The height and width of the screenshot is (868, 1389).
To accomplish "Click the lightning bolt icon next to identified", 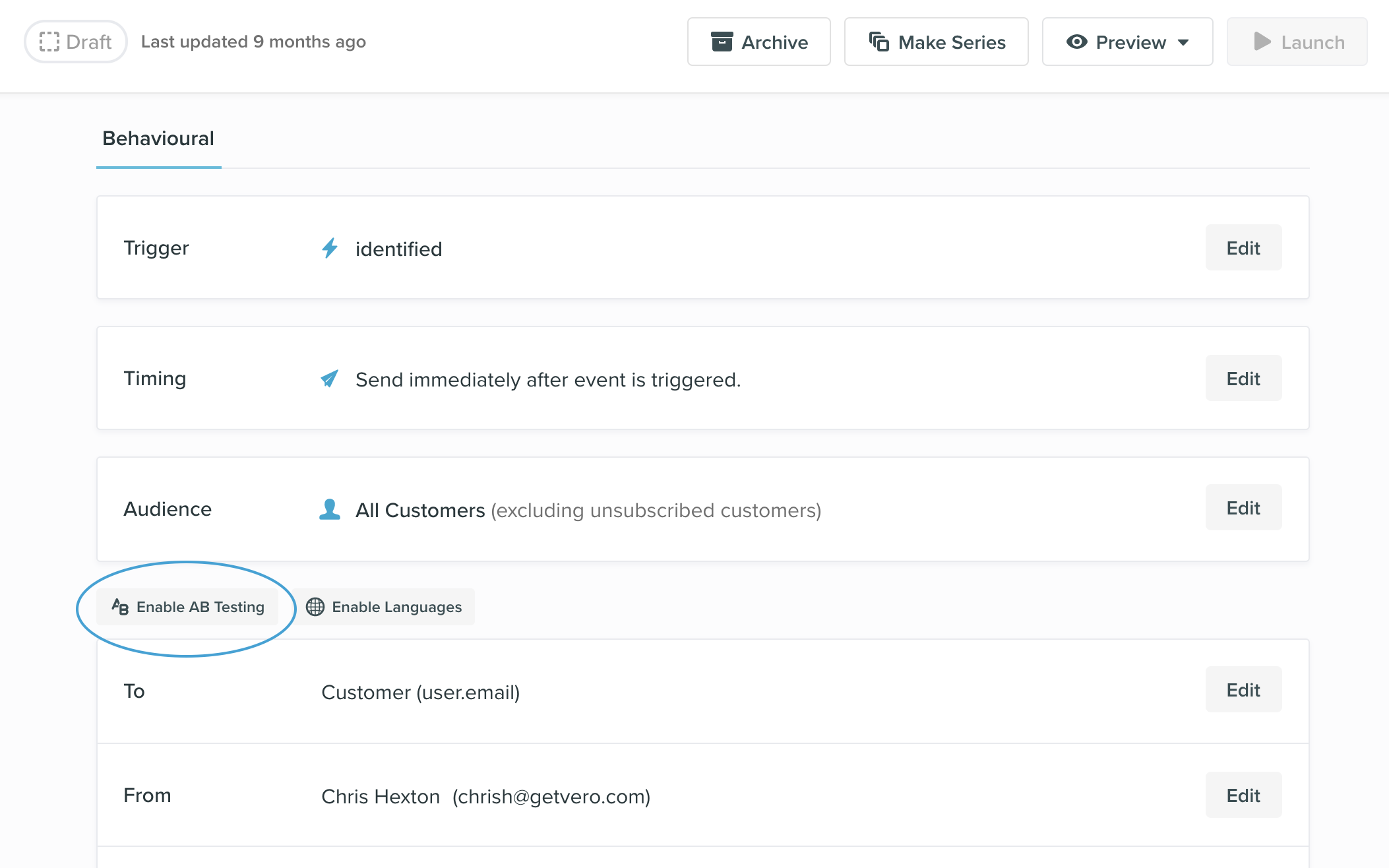I will coord(330,249).
